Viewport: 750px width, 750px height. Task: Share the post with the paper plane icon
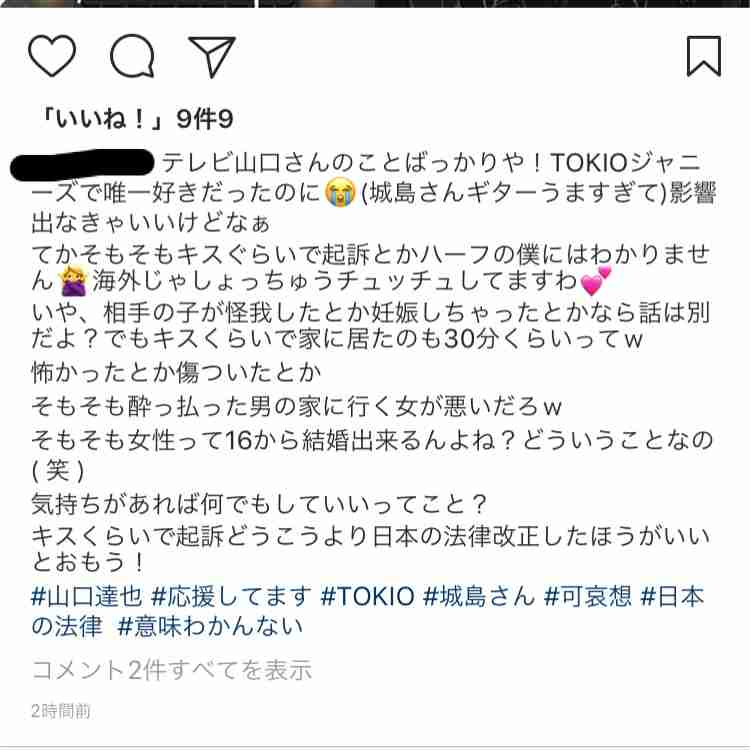point(212,56)
